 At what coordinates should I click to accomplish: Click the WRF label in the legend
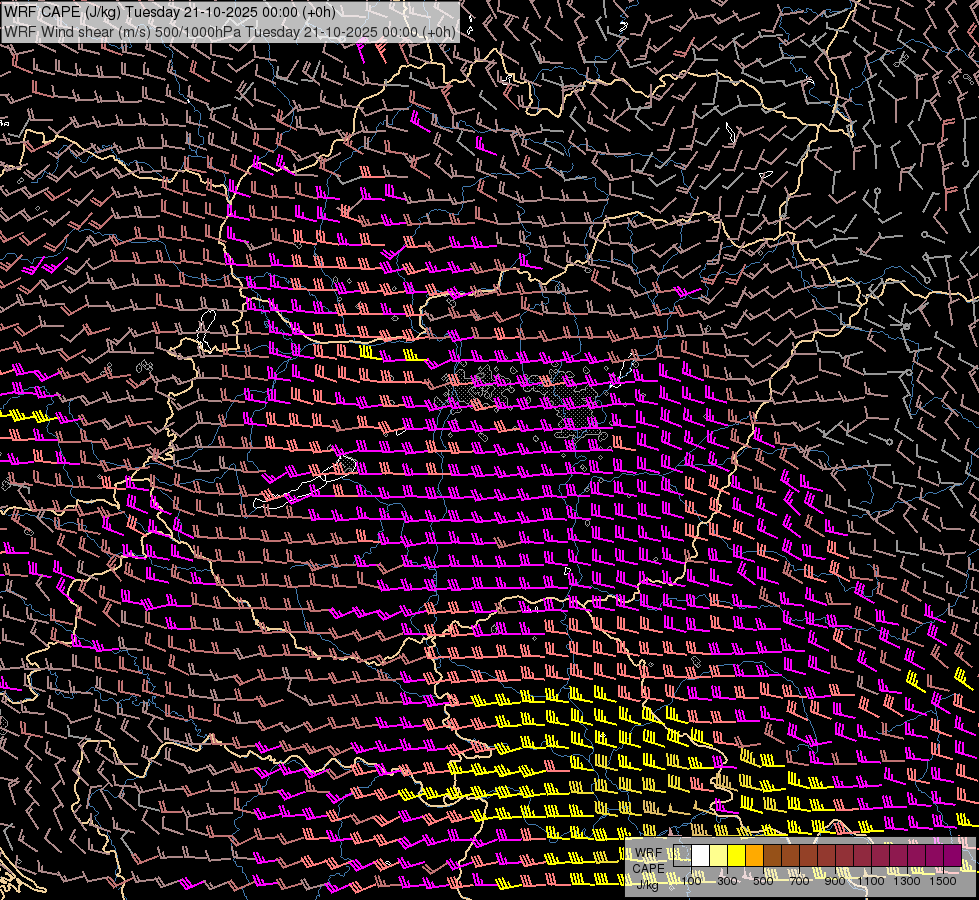[x=649, y=853]
